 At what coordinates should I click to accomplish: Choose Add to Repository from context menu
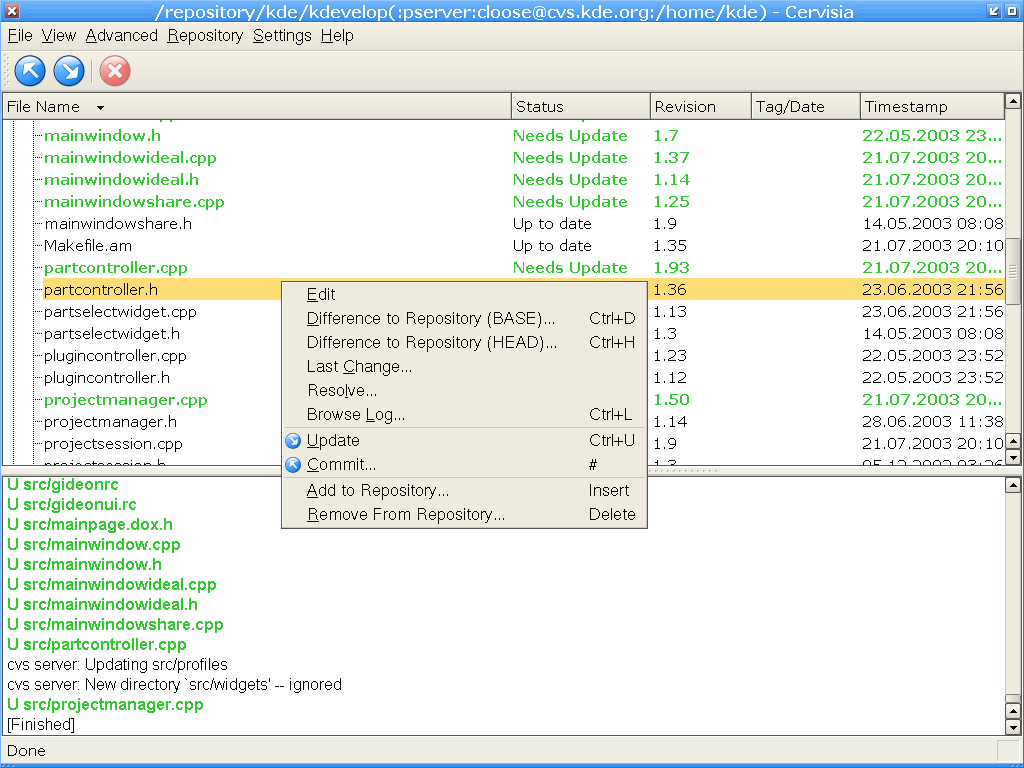pos(464,490)
